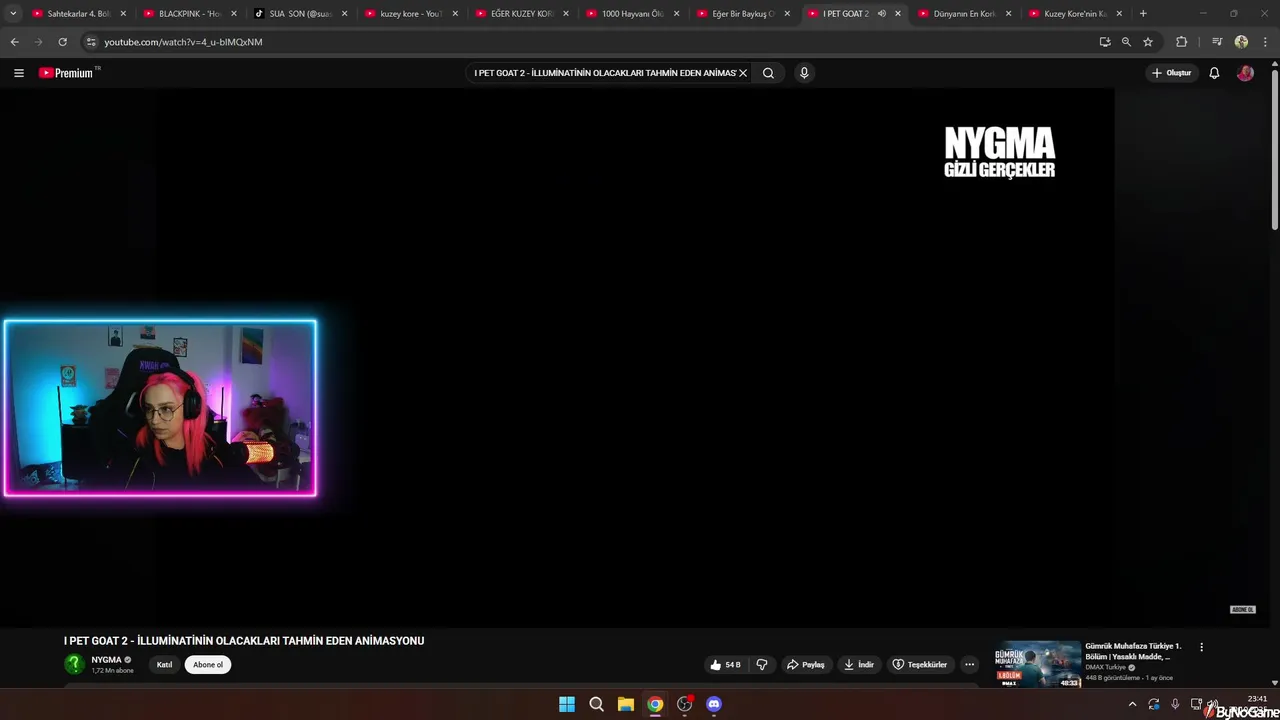1280x720 pixels.
Task: Open the zoom magnifier in address bar
Action: pos(1126,42)
